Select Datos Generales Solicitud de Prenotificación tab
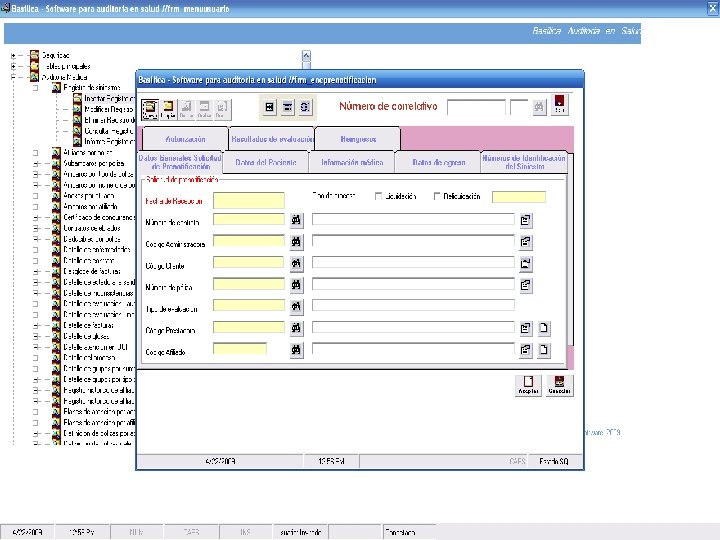This screenshot has width=720, height=540. (180, 162)
